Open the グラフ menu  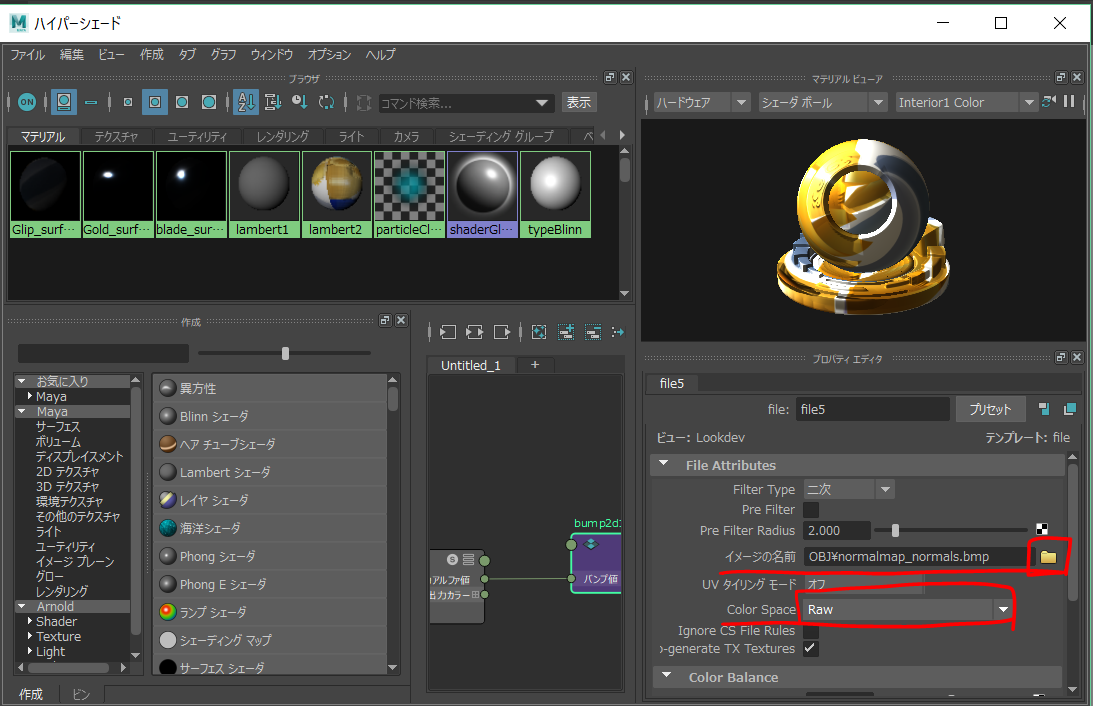coord(224,54)
